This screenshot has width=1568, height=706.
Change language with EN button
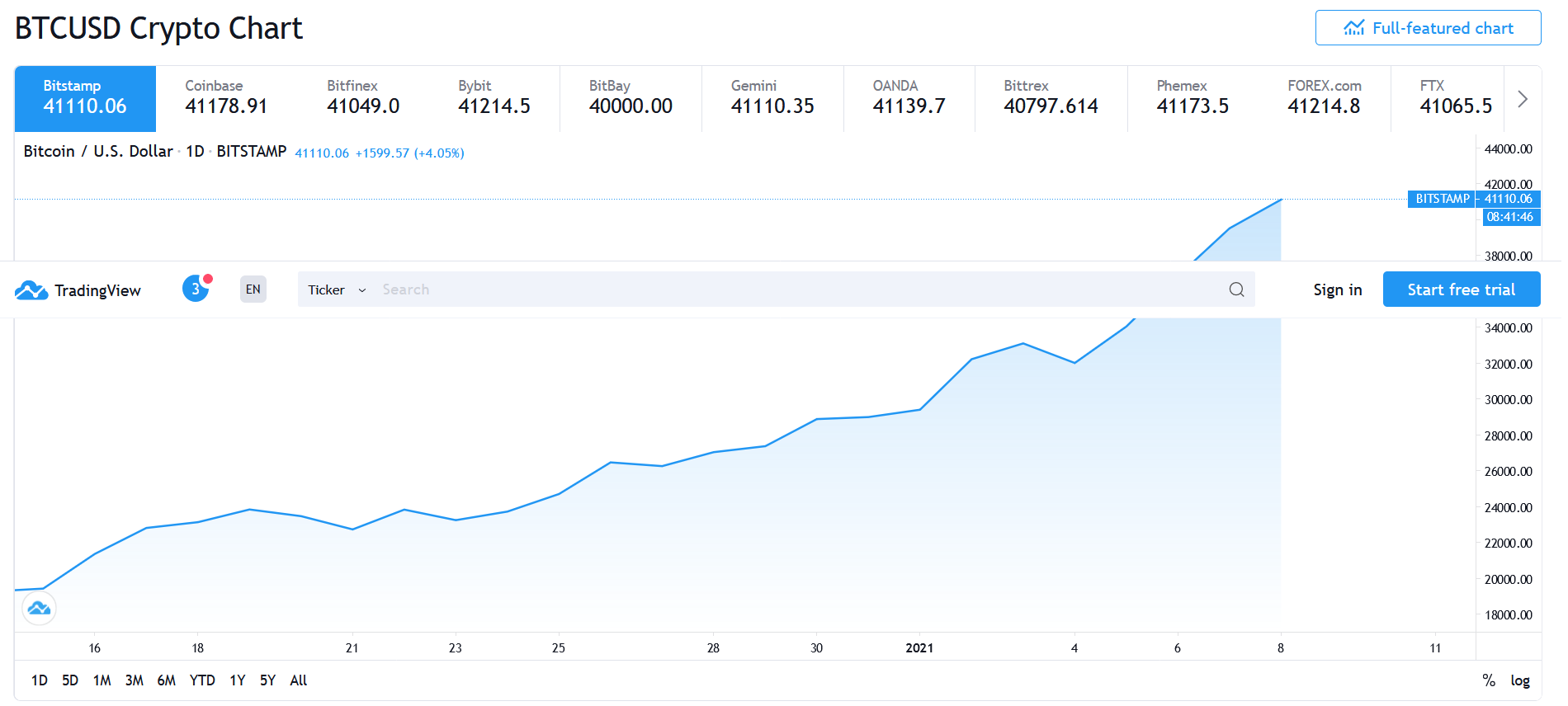(253, 289)
